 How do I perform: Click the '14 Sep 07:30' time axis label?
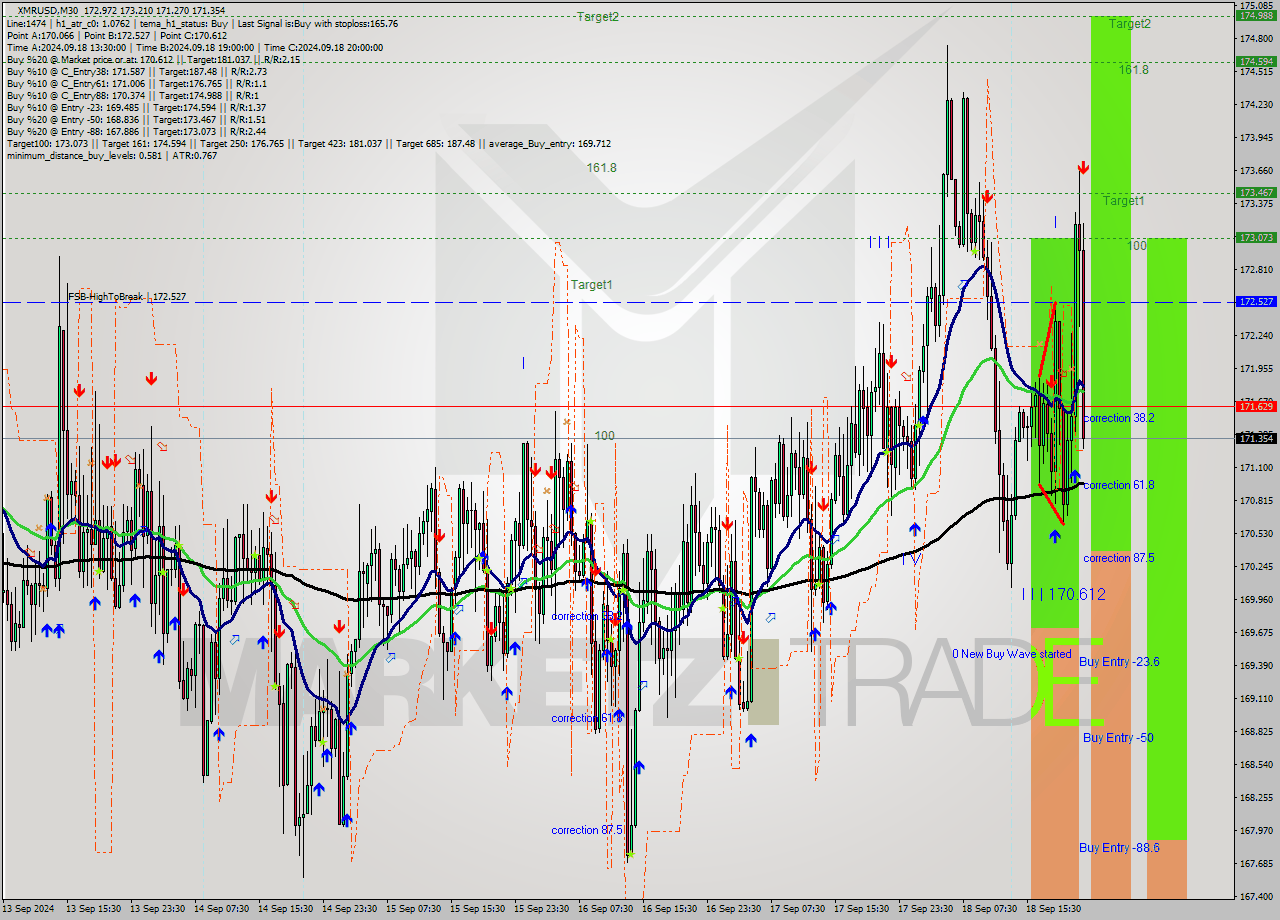(x=221, y=909)
